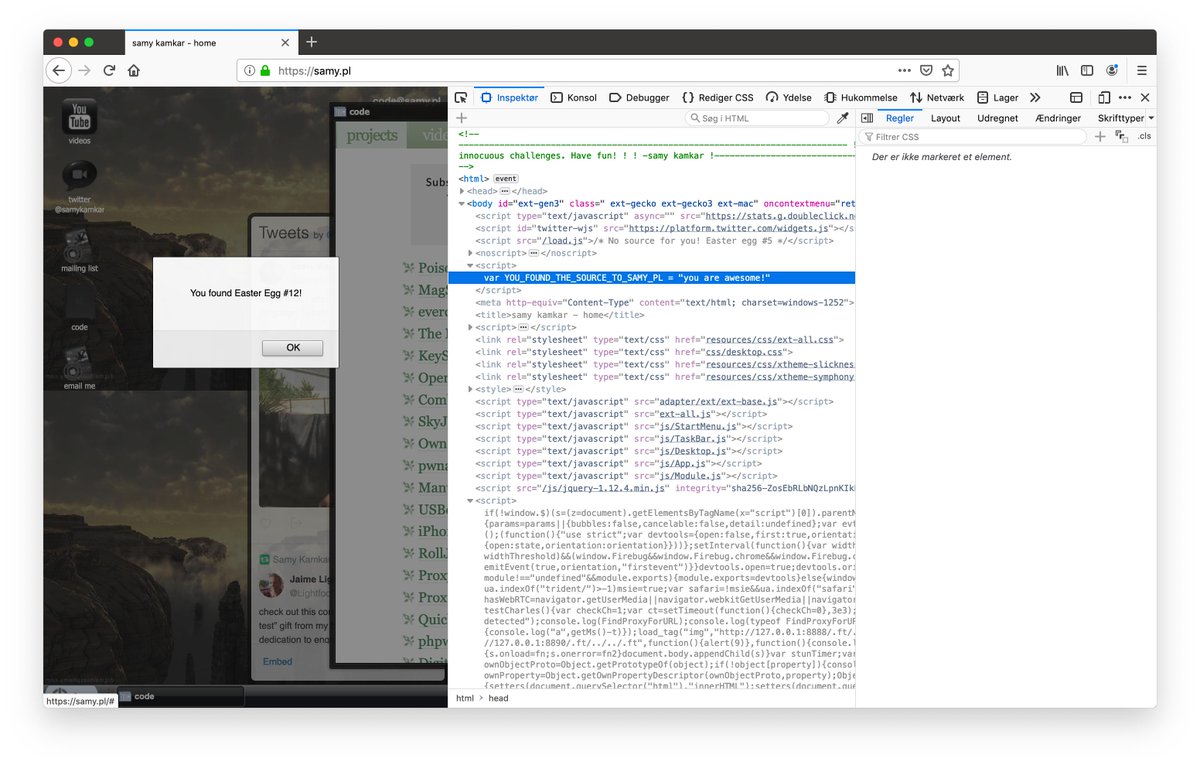The image size is (1200, 765).
Task: Toggle pseudo-class panel icon
Action: [x=1122, y=137]
